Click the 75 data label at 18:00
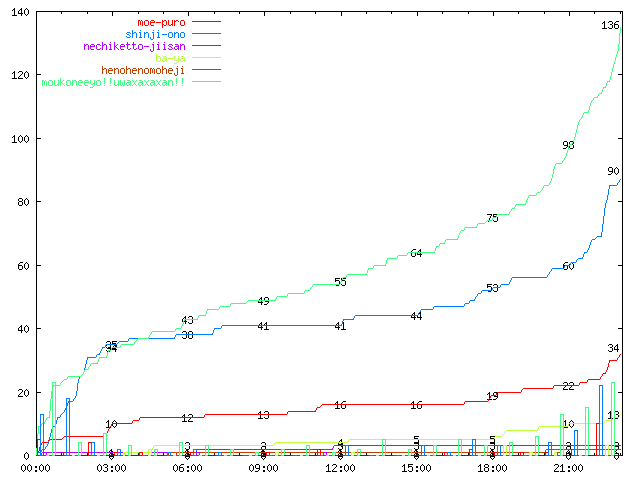Screen dimensions: 640x480 [492, 218]
